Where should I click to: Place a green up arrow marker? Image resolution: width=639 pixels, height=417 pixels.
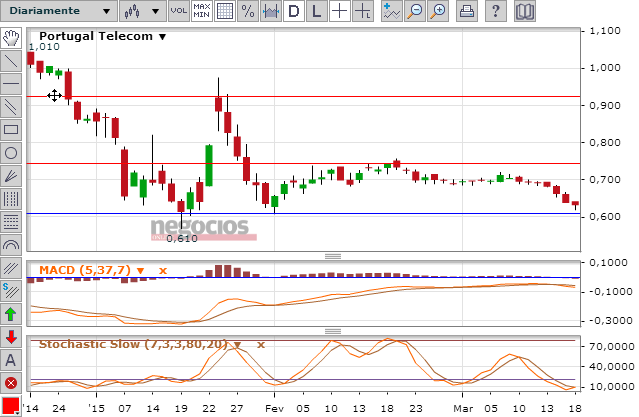[x=11, y=314]
